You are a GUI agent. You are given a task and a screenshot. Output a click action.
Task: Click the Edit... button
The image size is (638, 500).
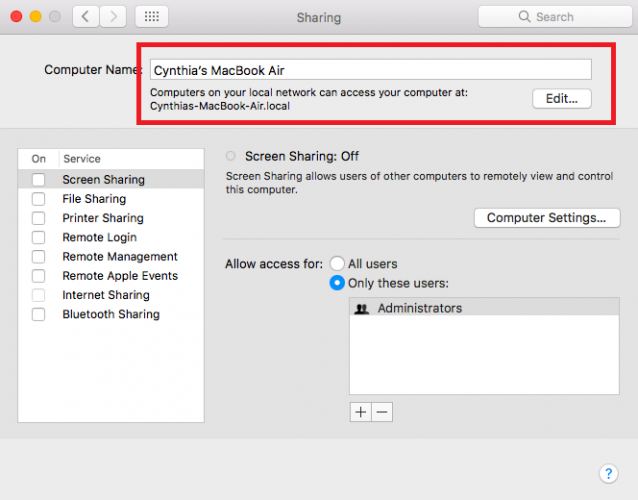(x=562, y=98)
